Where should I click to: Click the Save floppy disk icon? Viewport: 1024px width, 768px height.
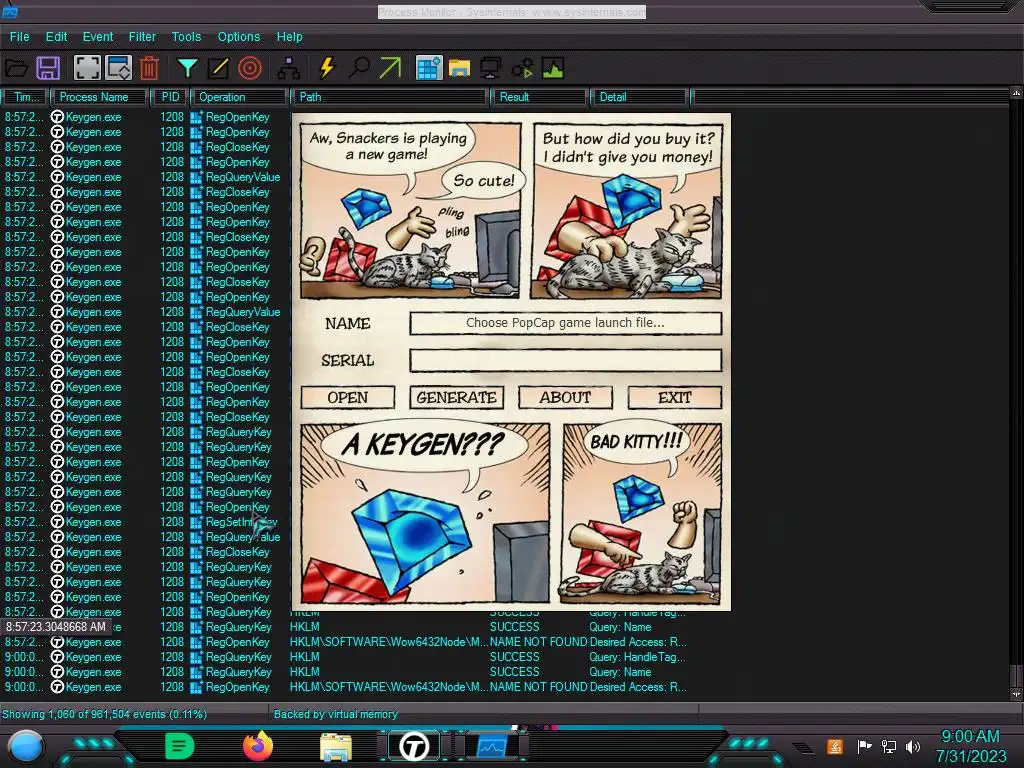tap(48, 68)
